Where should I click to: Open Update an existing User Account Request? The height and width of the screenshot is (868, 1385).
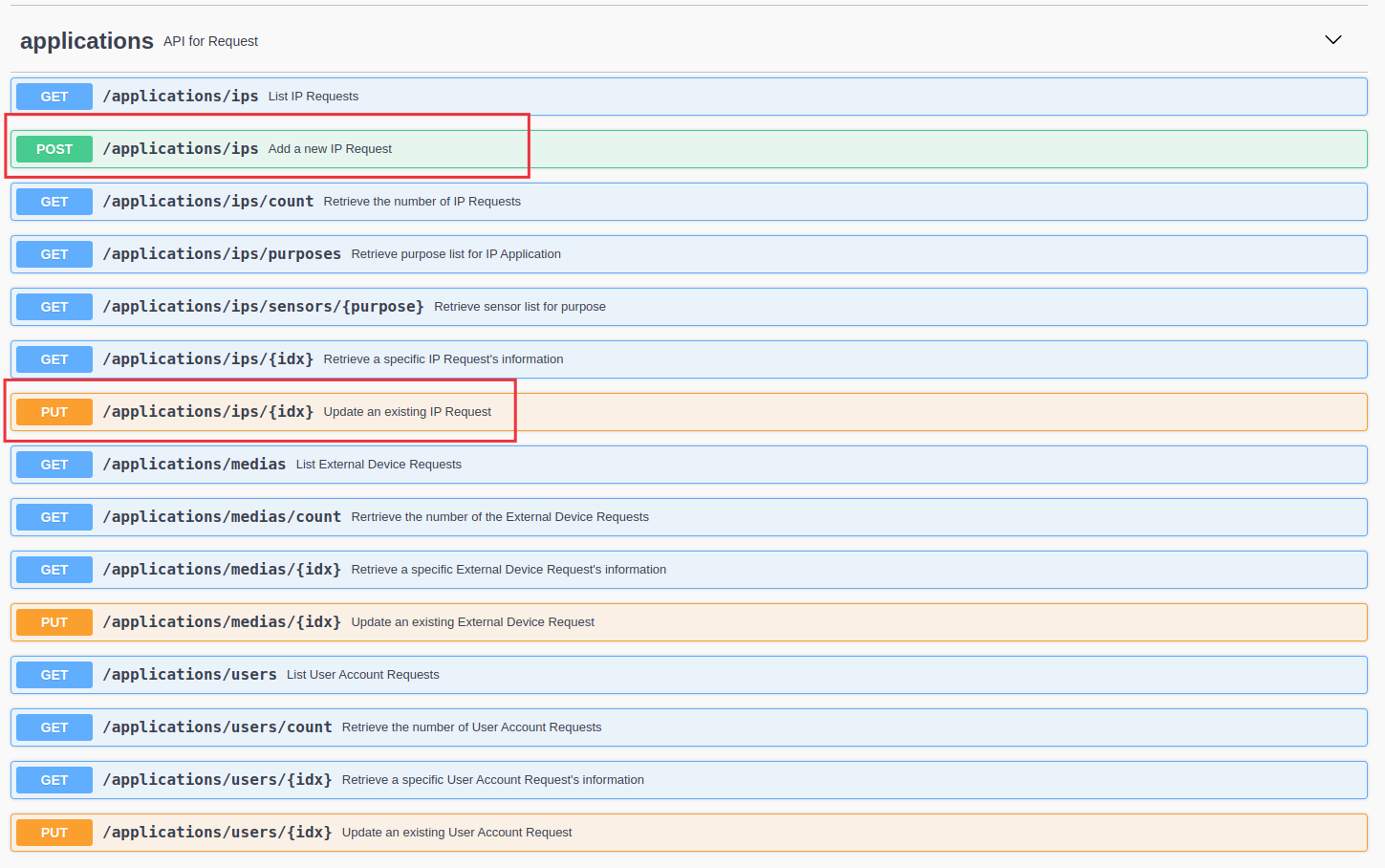(x=456, y=833)
